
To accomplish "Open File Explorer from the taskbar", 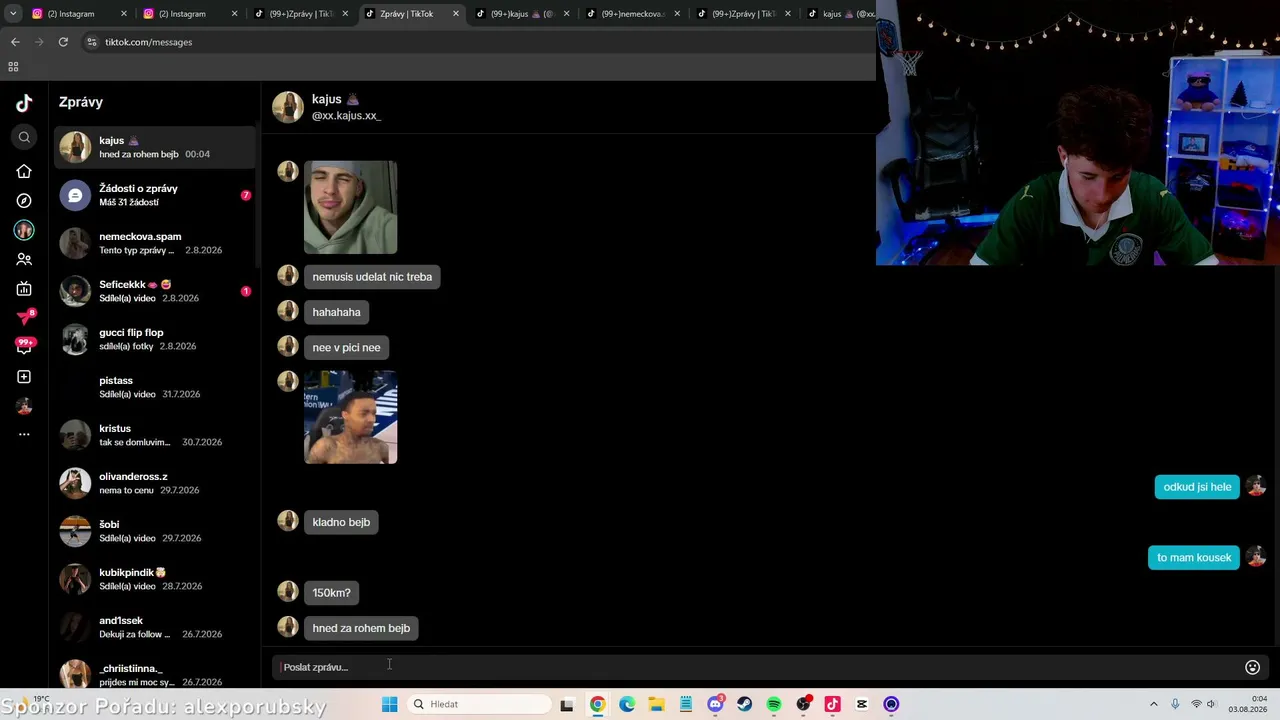I will pyautogui.click(x=656, y=704).
